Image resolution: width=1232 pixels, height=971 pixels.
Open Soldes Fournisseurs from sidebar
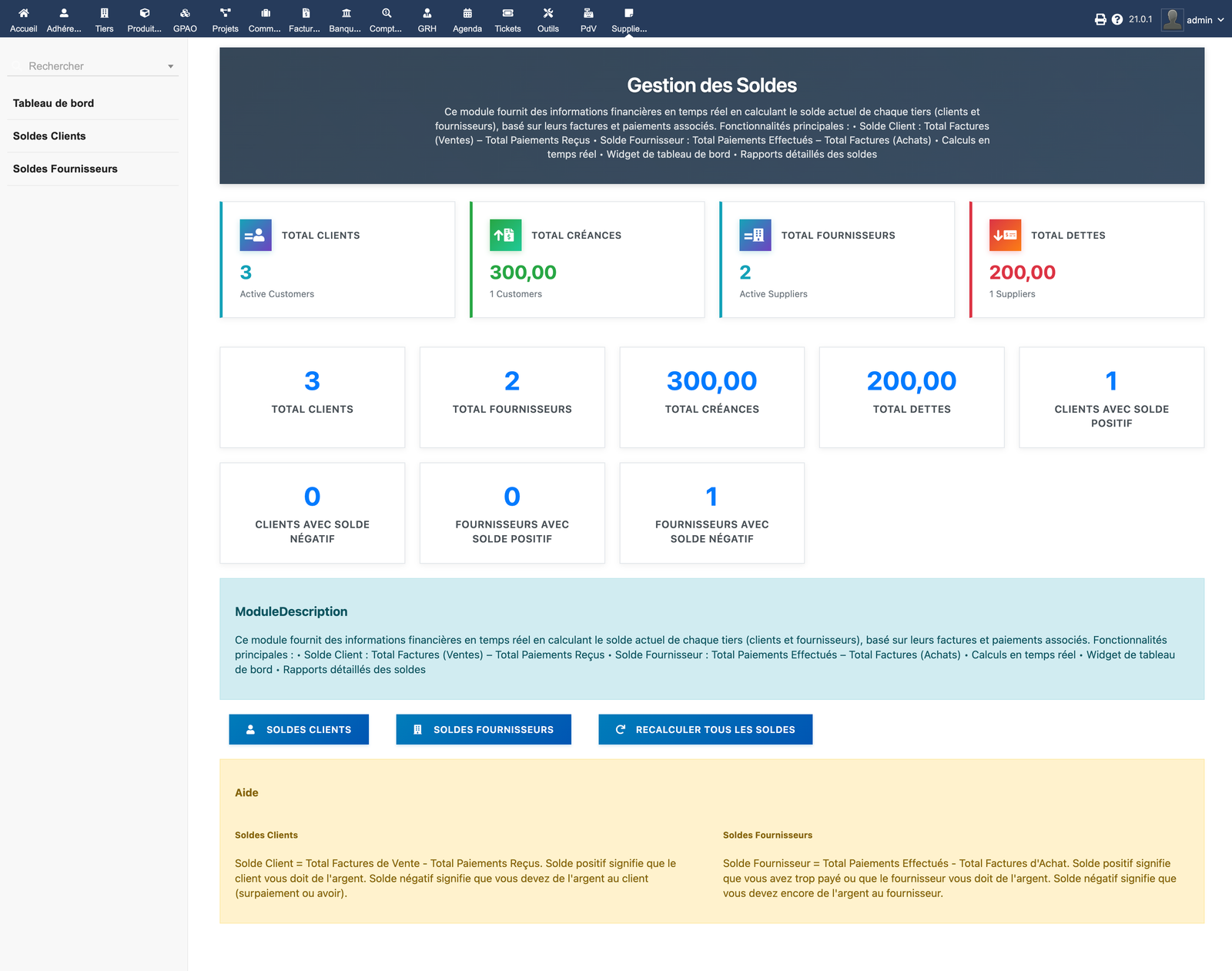tap(65, 169)
